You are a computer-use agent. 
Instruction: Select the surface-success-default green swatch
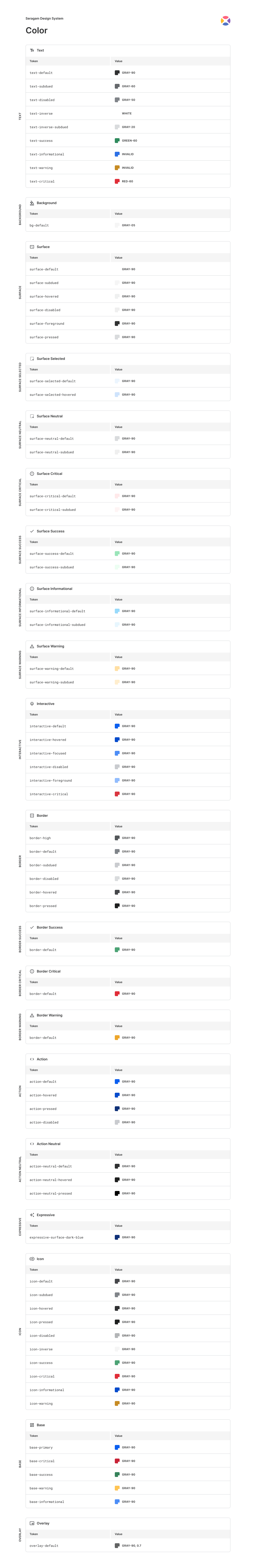(x=117, y=553)
